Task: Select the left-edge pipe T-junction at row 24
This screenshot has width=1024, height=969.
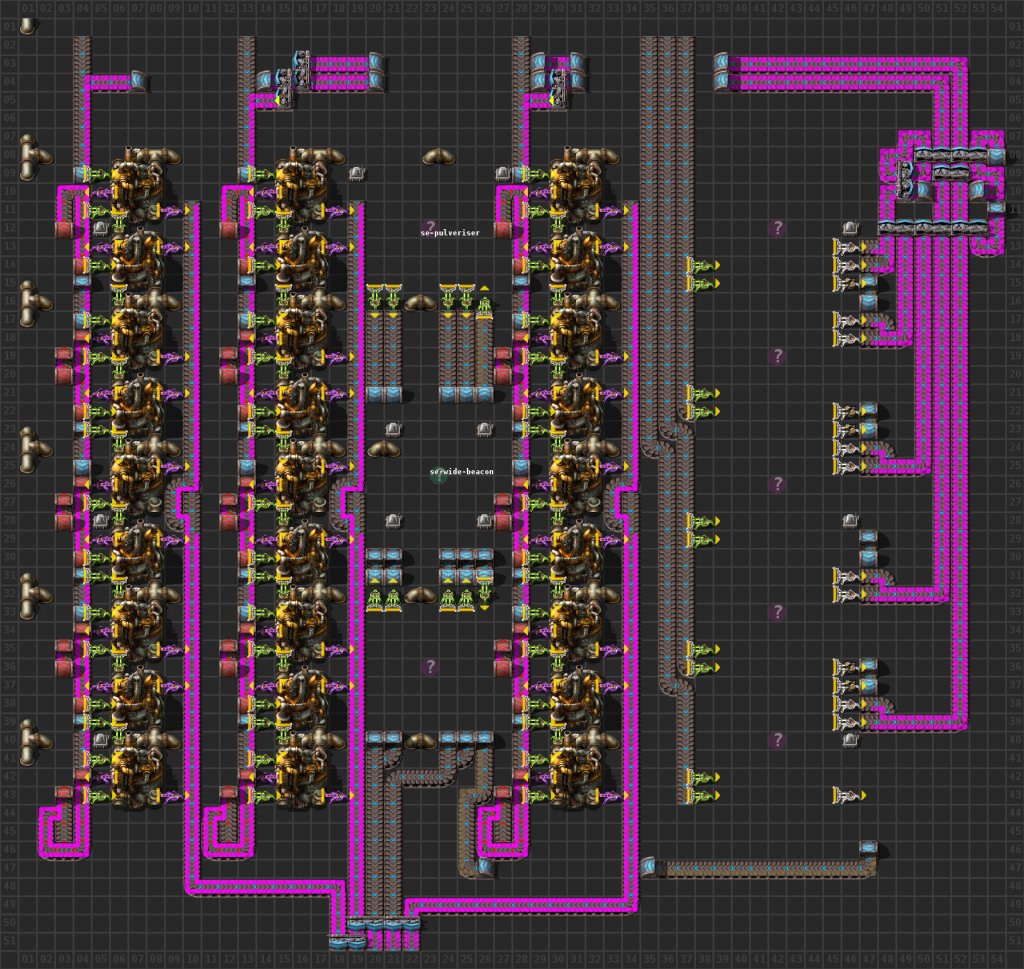Action: tap(35, 450)
